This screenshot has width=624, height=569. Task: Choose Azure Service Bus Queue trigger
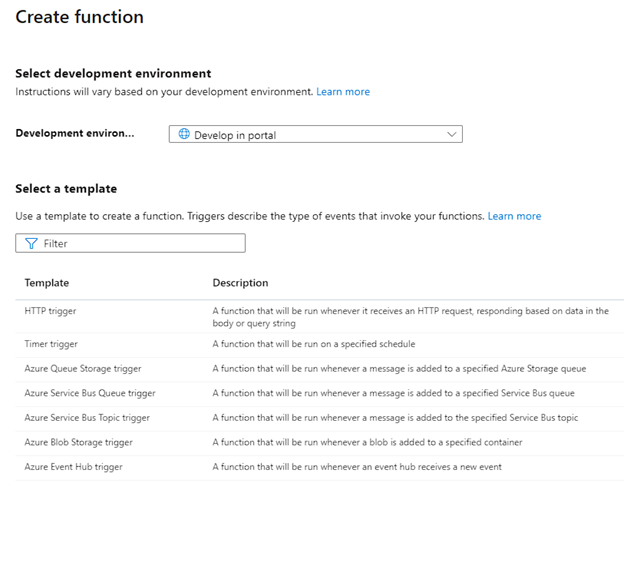(90, 393)
